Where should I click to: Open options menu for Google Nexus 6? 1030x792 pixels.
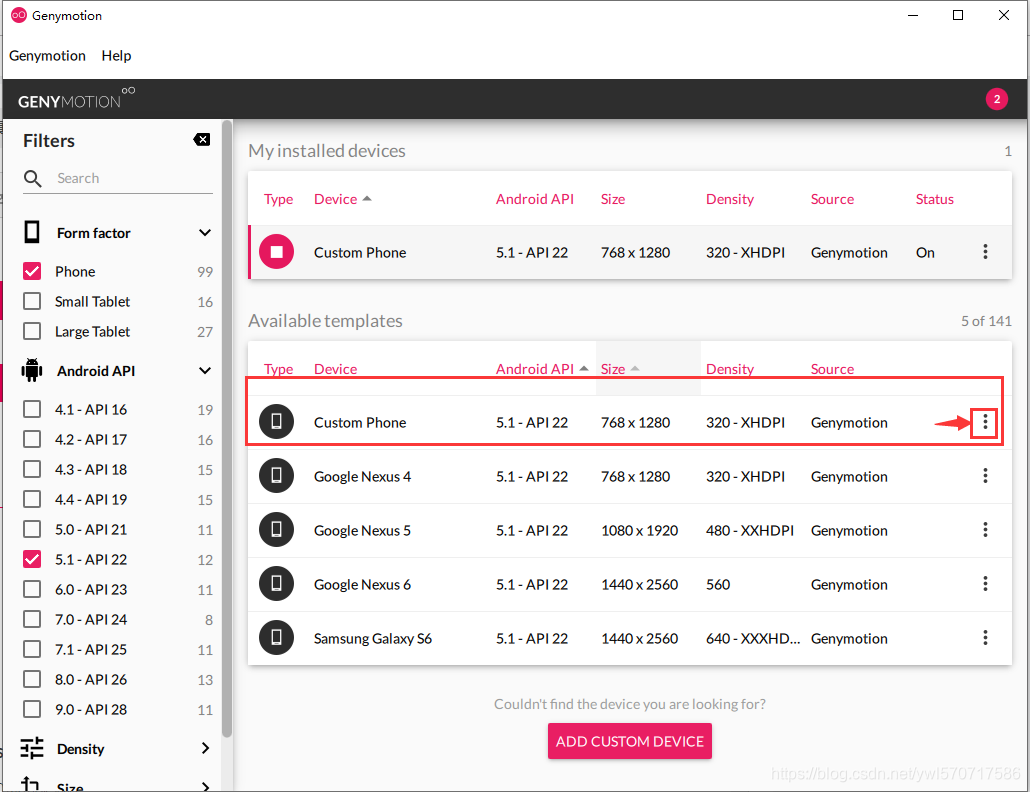click(x=985, y=584)
